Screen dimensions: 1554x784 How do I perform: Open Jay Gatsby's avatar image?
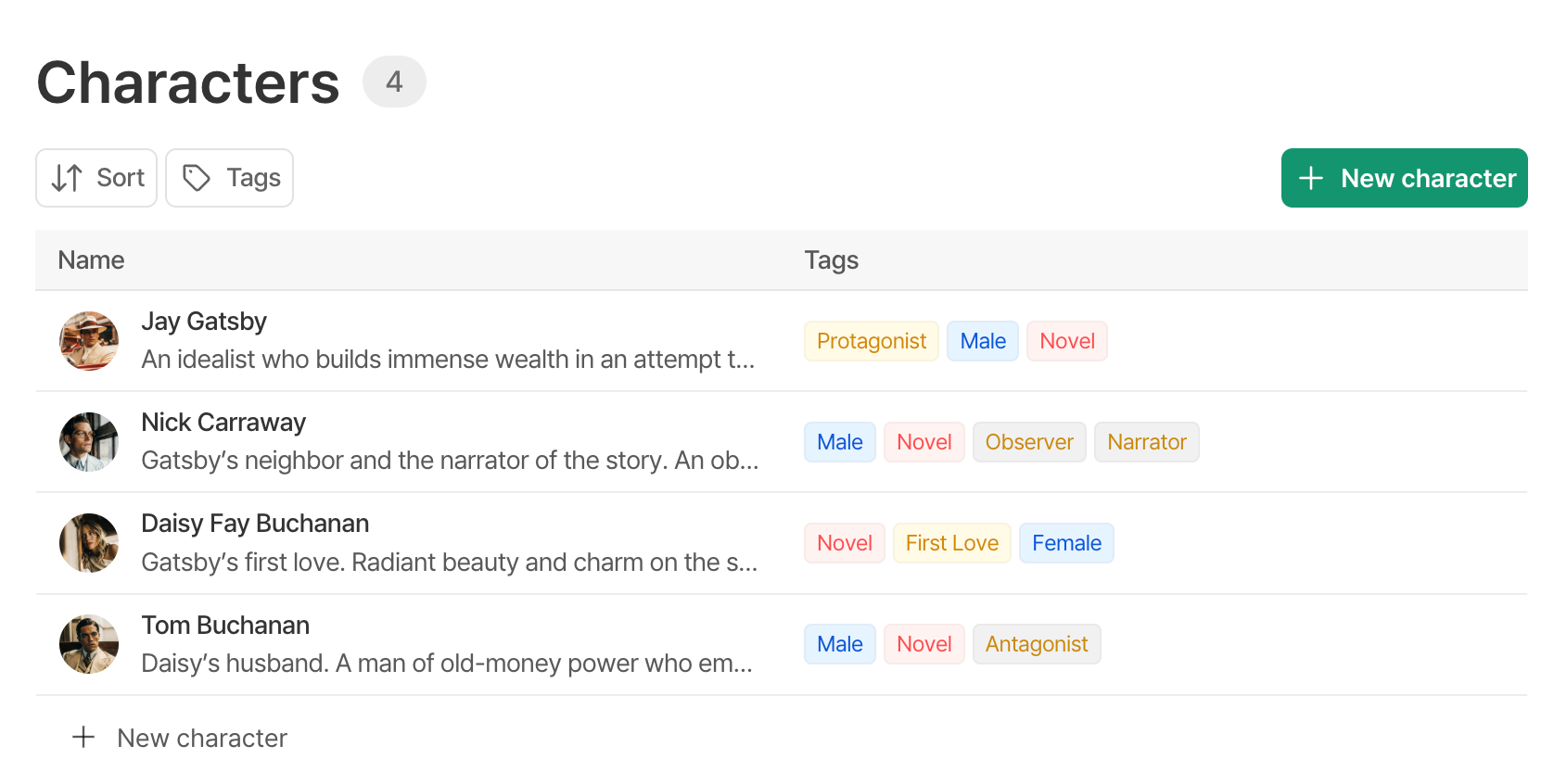pos(89,341)
